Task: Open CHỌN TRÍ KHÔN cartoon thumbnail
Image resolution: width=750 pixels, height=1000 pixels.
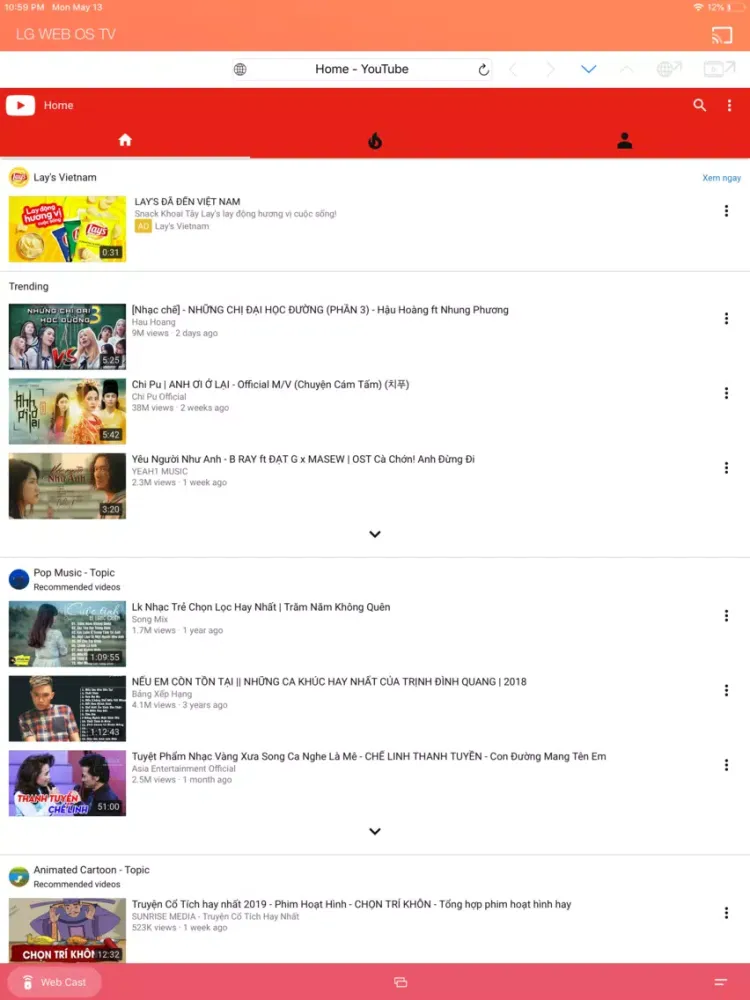Action: [67, 930]
